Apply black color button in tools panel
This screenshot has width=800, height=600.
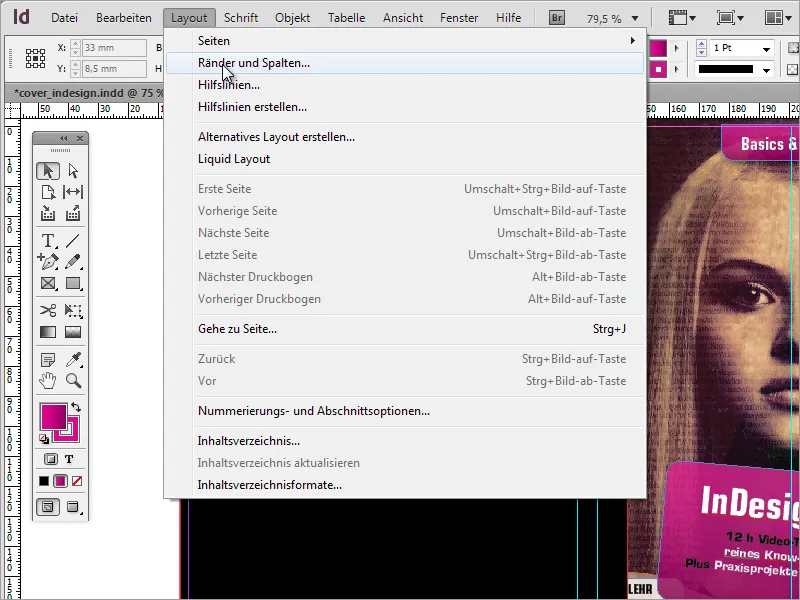point(44,481)
